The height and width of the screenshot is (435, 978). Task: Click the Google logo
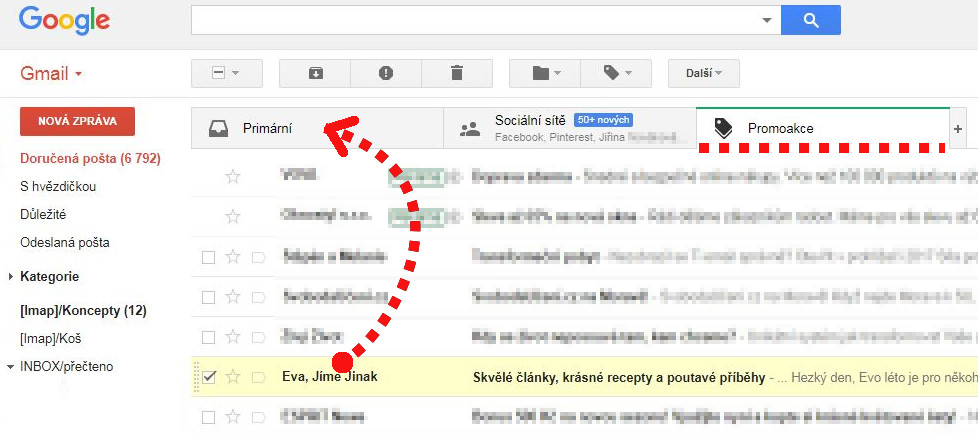(64, 21)
